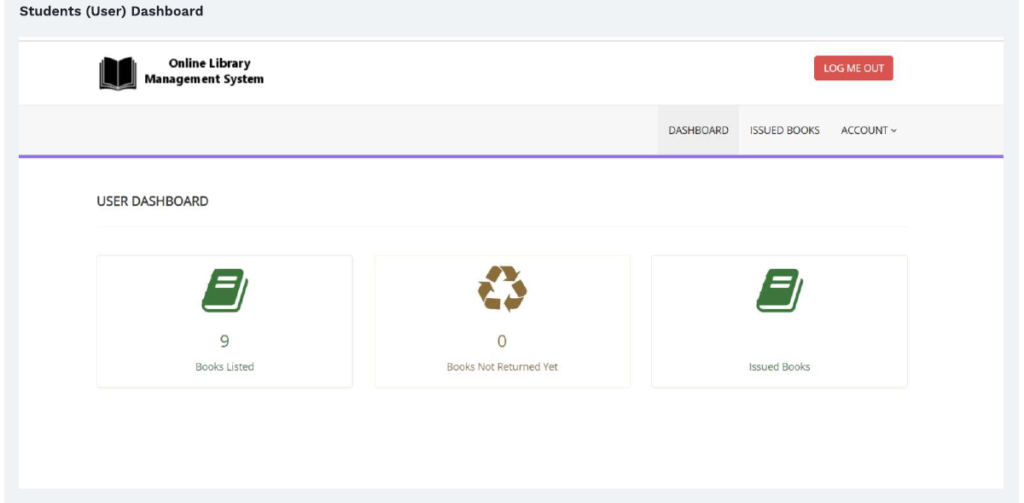Click the Students (User) Dashboard title text
The image size is (1024, 503).
click(x=111, y=11)
